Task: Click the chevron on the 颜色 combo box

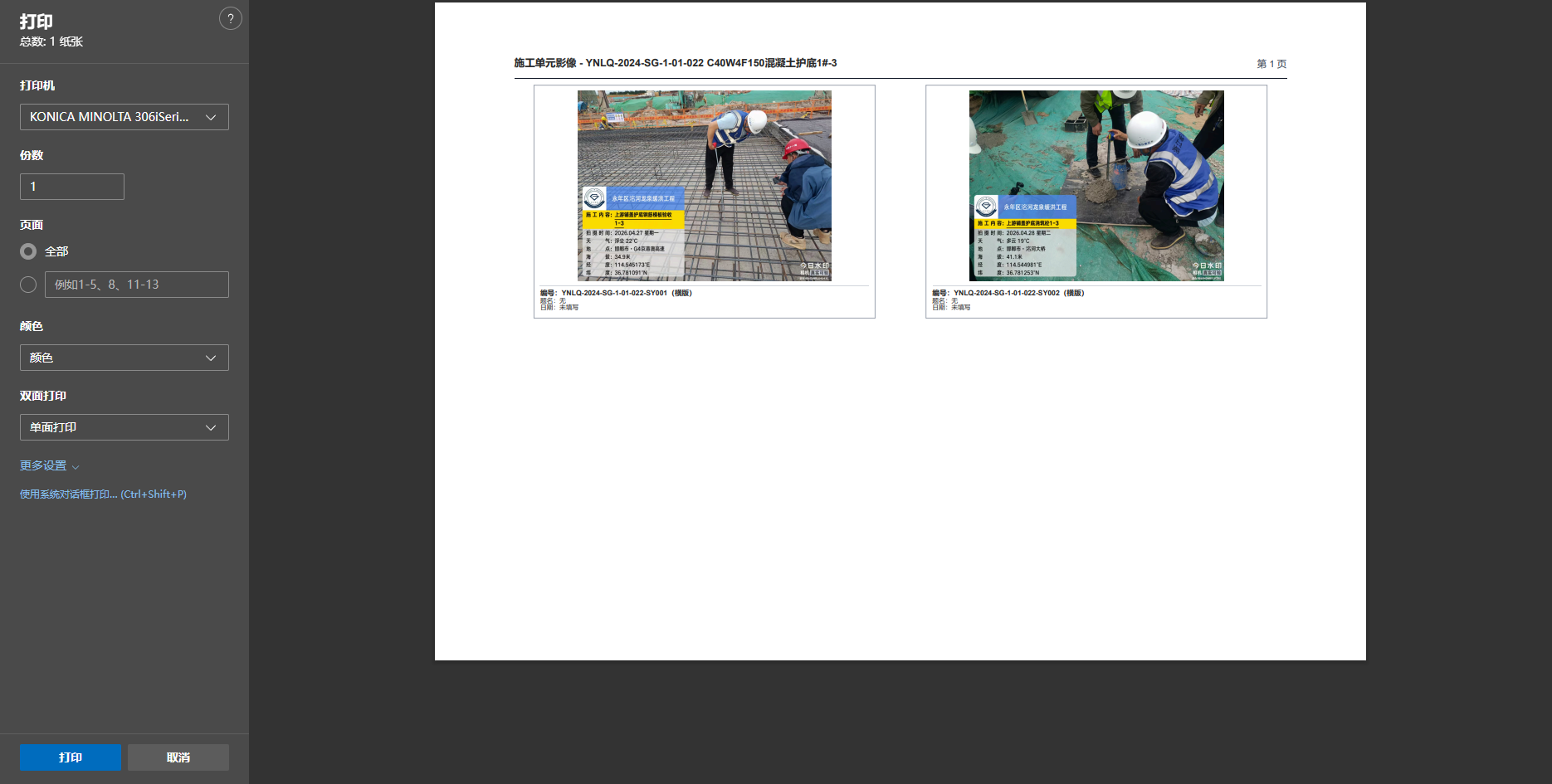Action: click(211, 358)
